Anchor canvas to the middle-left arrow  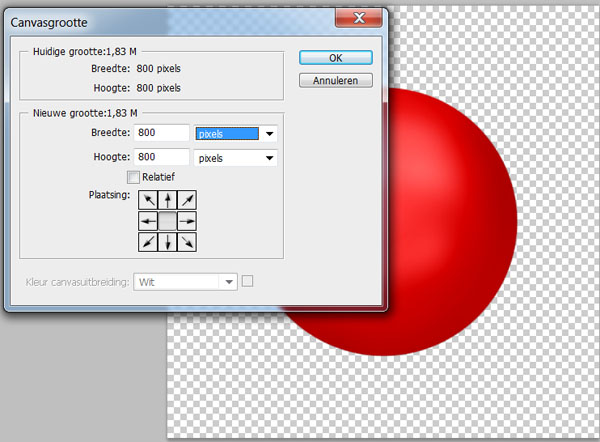click(148, 221)
